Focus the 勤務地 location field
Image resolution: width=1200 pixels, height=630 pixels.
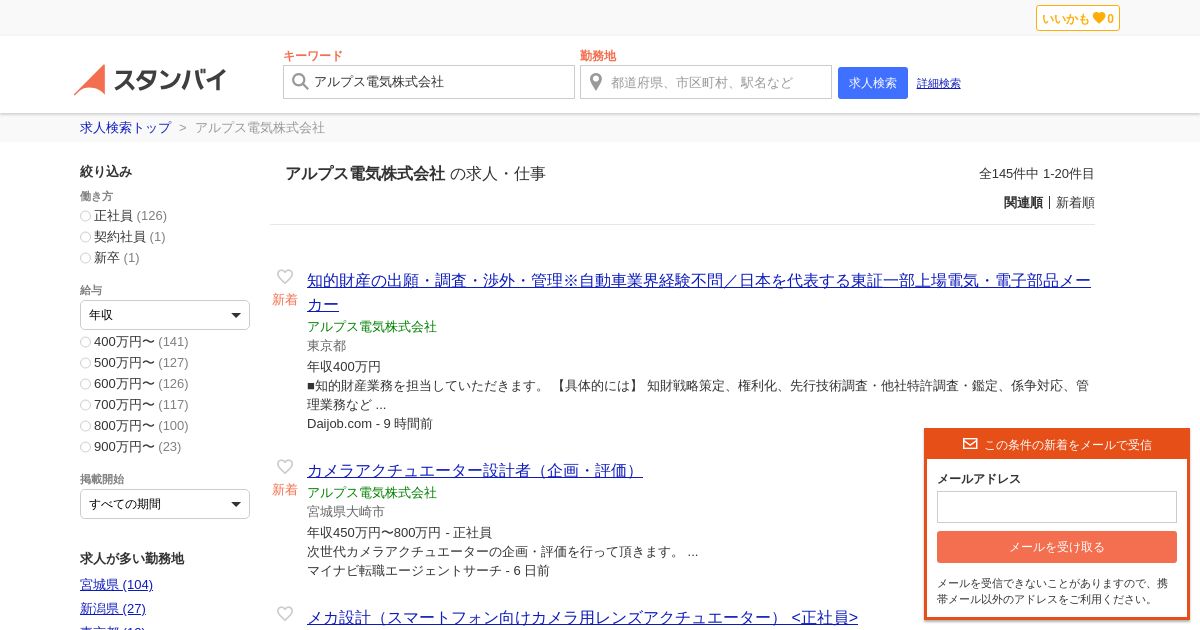coord(706,82)
